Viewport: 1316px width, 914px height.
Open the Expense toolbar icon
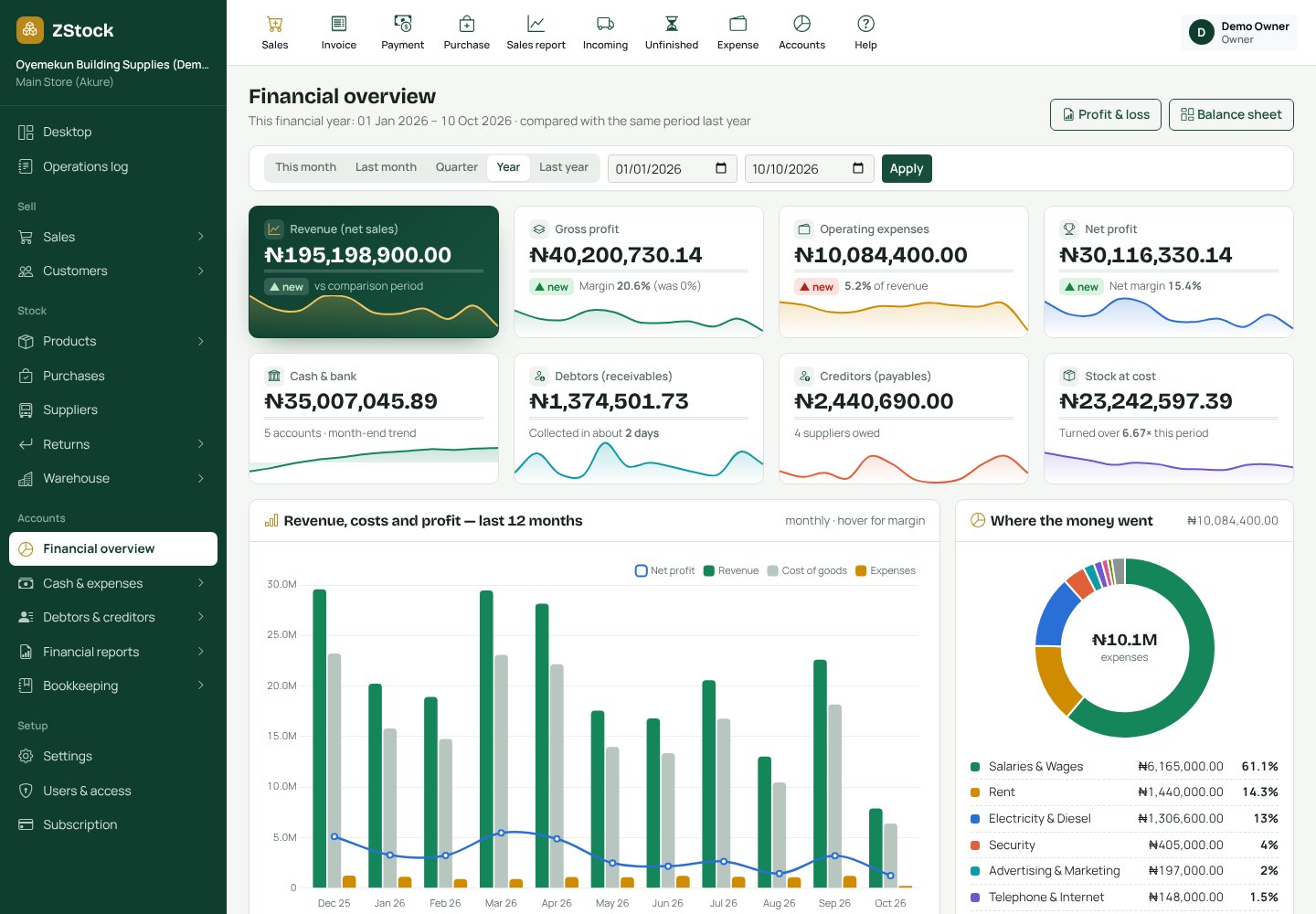pos(738,24)
